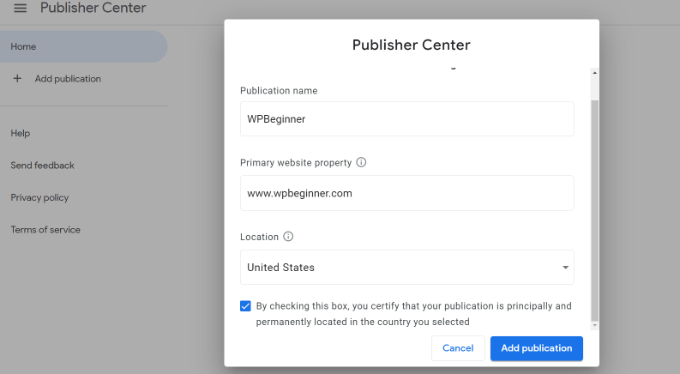The image size is (680, 374).
Task: Click the Publisher Center page title in header
Action: (x=93, y=8)
